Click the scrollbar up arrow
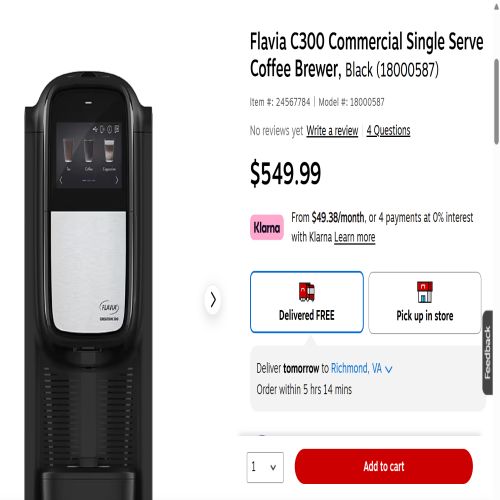Viewport: 500px width, 500px height. (x=496, y=7)
